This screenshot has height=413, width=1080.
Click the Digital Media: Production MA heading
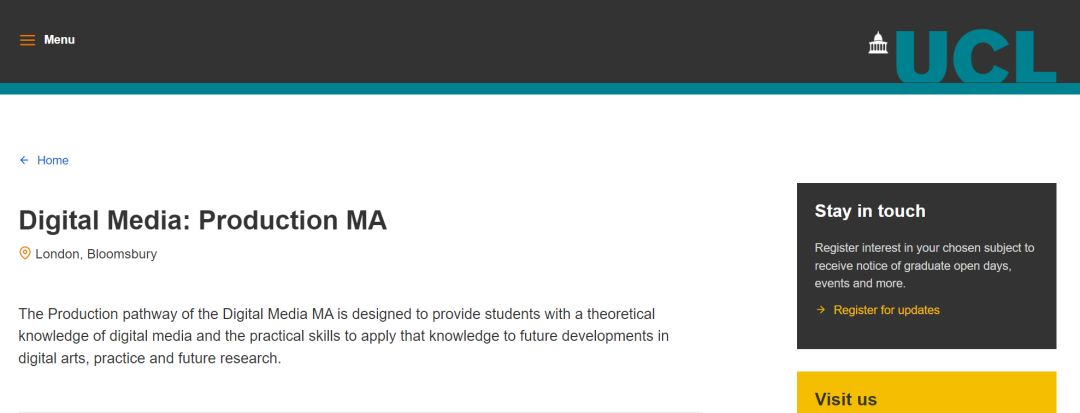click(203, 220)
